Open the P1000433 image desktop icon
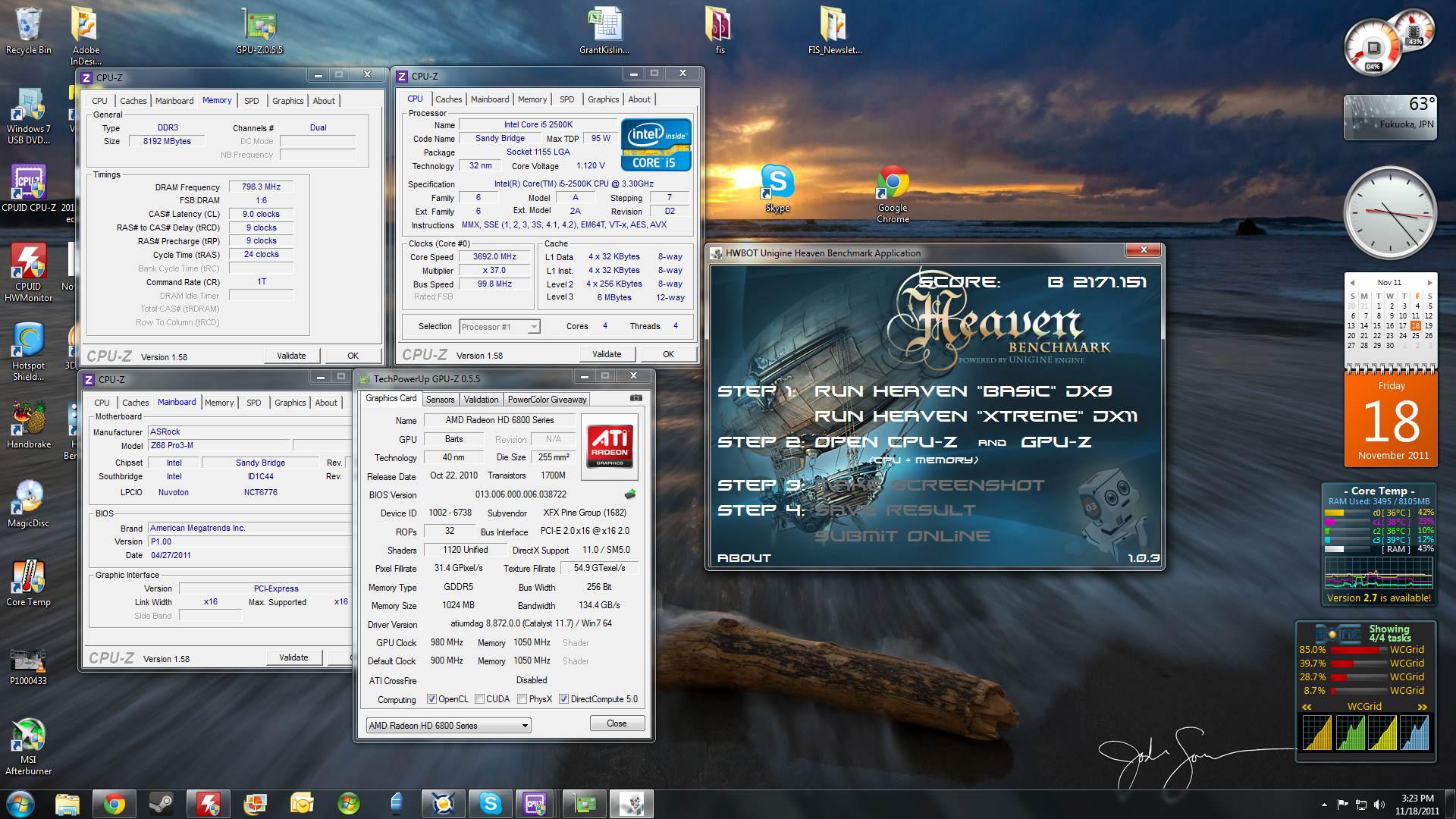The image size is (1456, 819). pos(28,666)
